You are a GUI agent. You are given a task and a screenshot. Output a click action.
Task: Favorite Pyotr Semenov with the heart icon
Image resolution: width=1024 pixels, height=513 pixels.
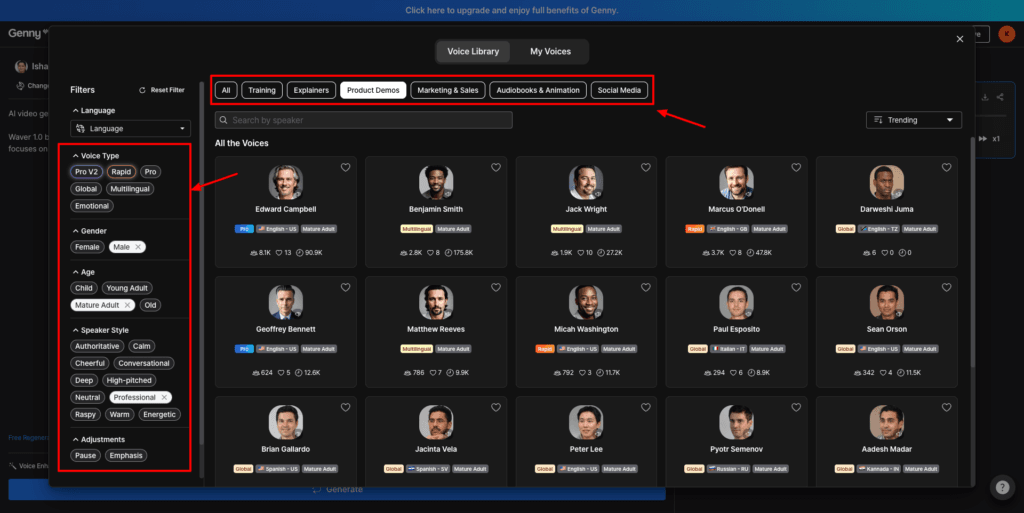coord(796,408)
